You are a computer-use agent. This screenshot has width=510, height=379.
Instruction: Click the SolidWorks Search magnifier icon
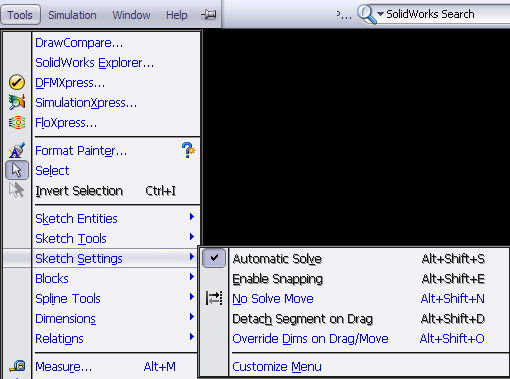pyautogui.click(x=366, y=15)
